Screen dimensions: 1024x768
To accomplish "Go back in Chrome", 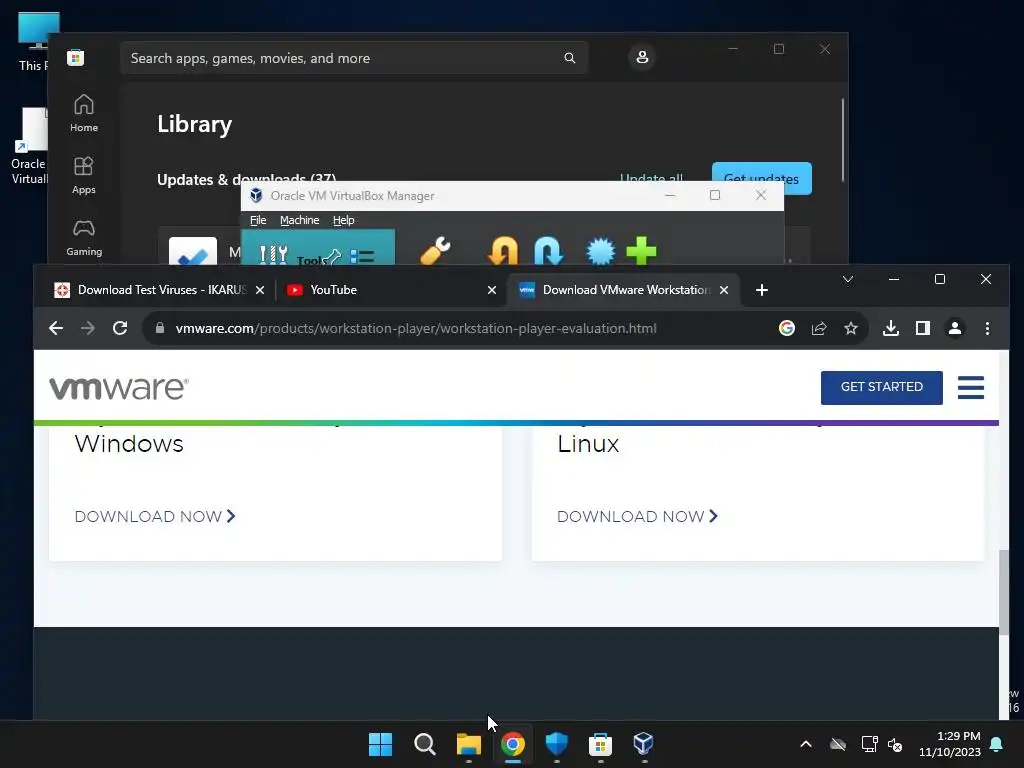I will [56, 328].
